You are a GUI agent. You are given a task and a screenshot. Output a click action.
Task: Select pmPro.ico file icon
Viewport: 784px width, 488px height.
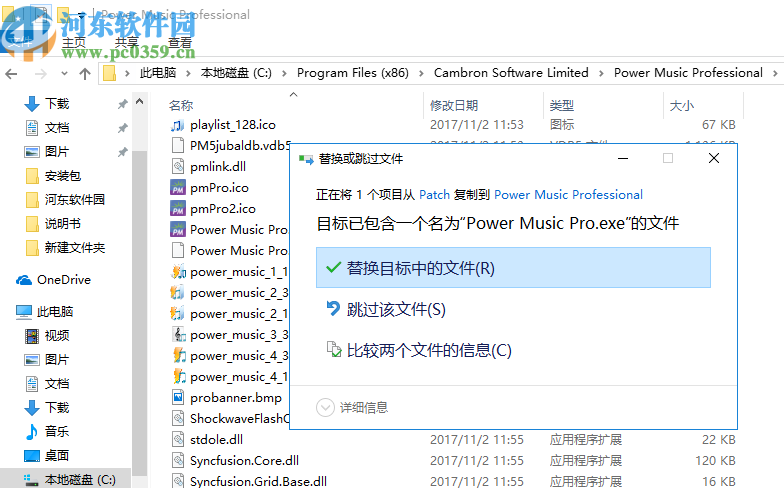178,188
